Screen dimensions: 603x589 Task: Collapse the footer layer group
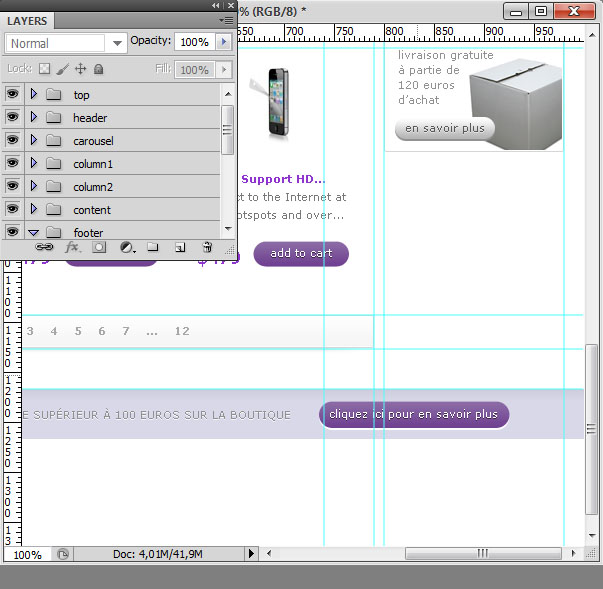(x=33, y=233)
